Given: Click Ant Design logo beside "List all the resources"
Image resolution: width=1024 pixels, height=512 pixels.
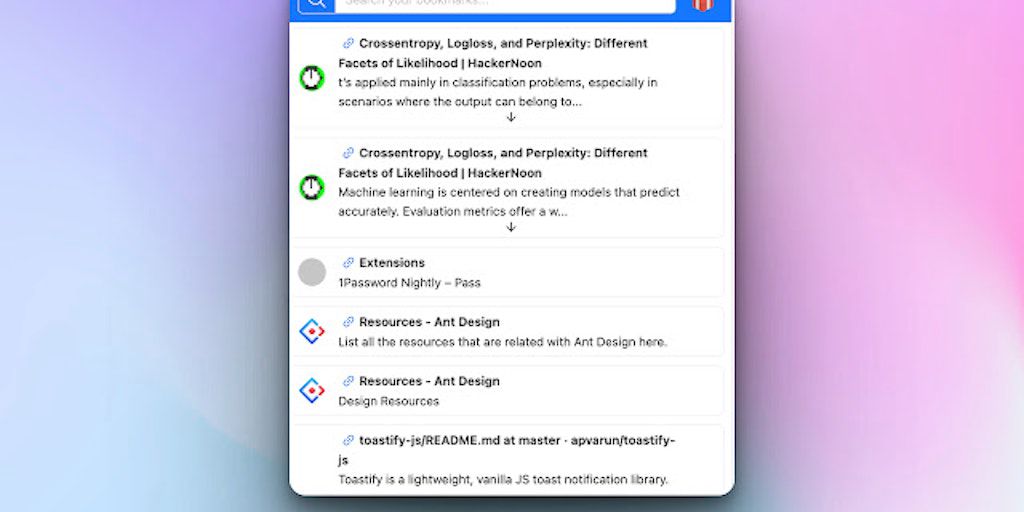Looking at the screenshot, I should (312, 331).
